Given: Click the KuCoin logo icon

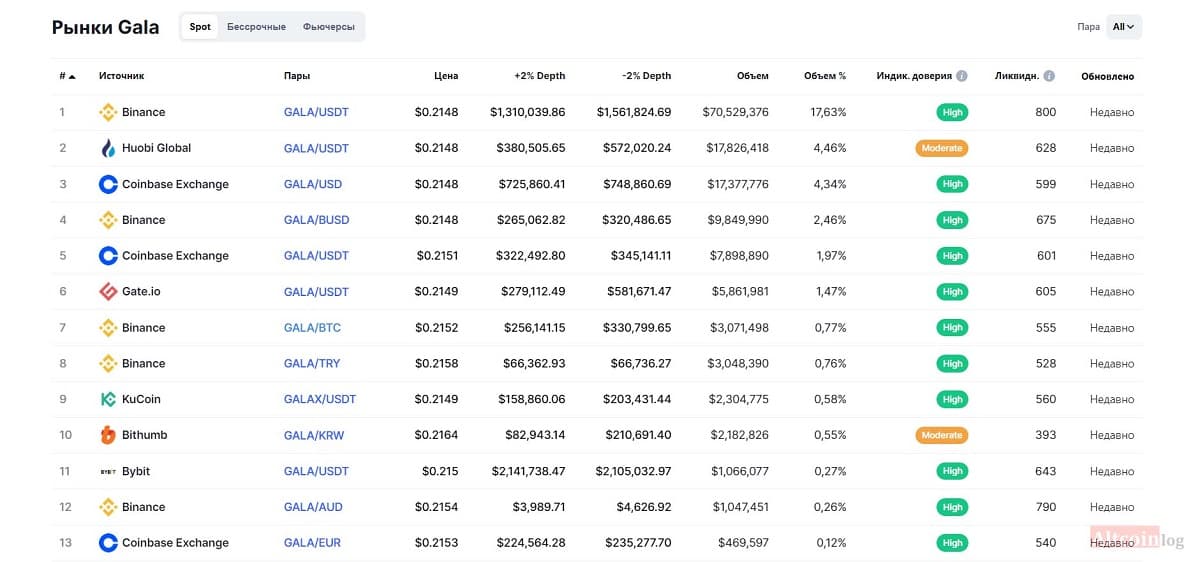Looking at the screenshot, I should coord(108,399).
